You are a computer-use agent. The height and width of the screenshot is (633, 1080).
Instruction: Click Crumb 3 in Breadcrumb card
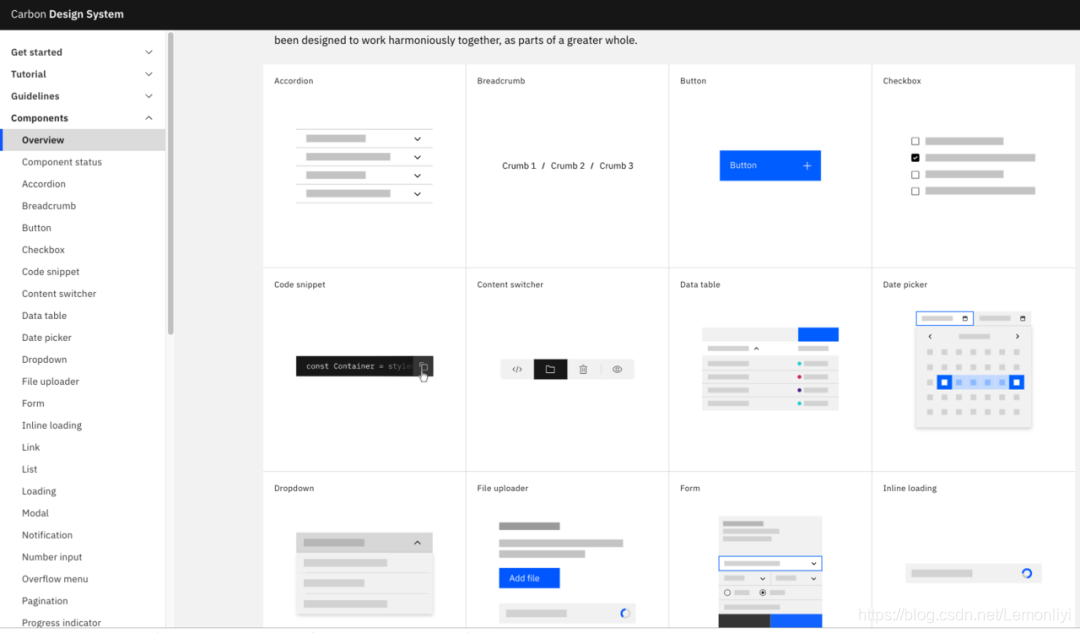pyautogui.click(x=616, y=166)
